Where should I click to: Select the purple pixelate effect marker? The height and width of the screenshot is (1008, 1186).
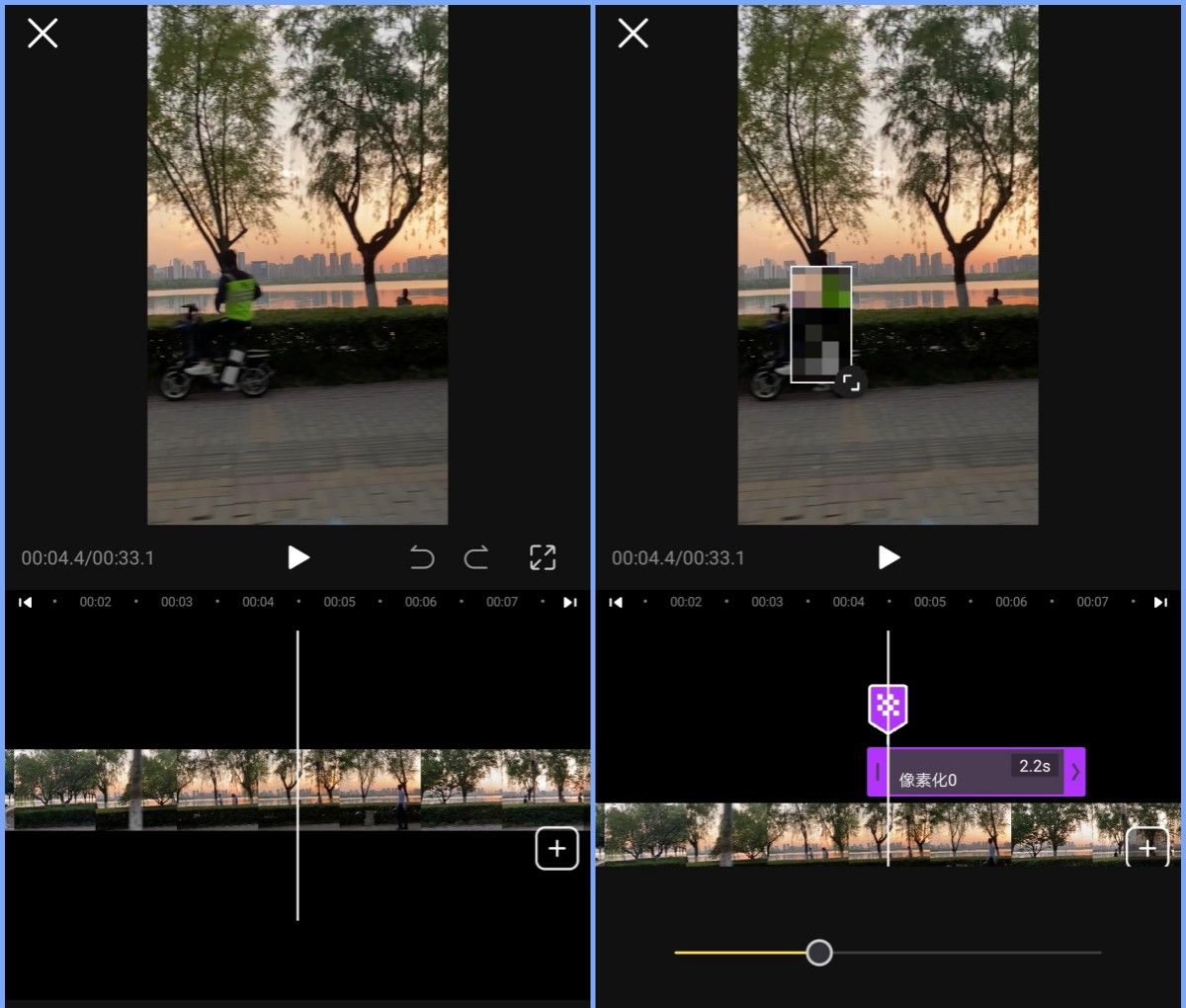point(888,707)
